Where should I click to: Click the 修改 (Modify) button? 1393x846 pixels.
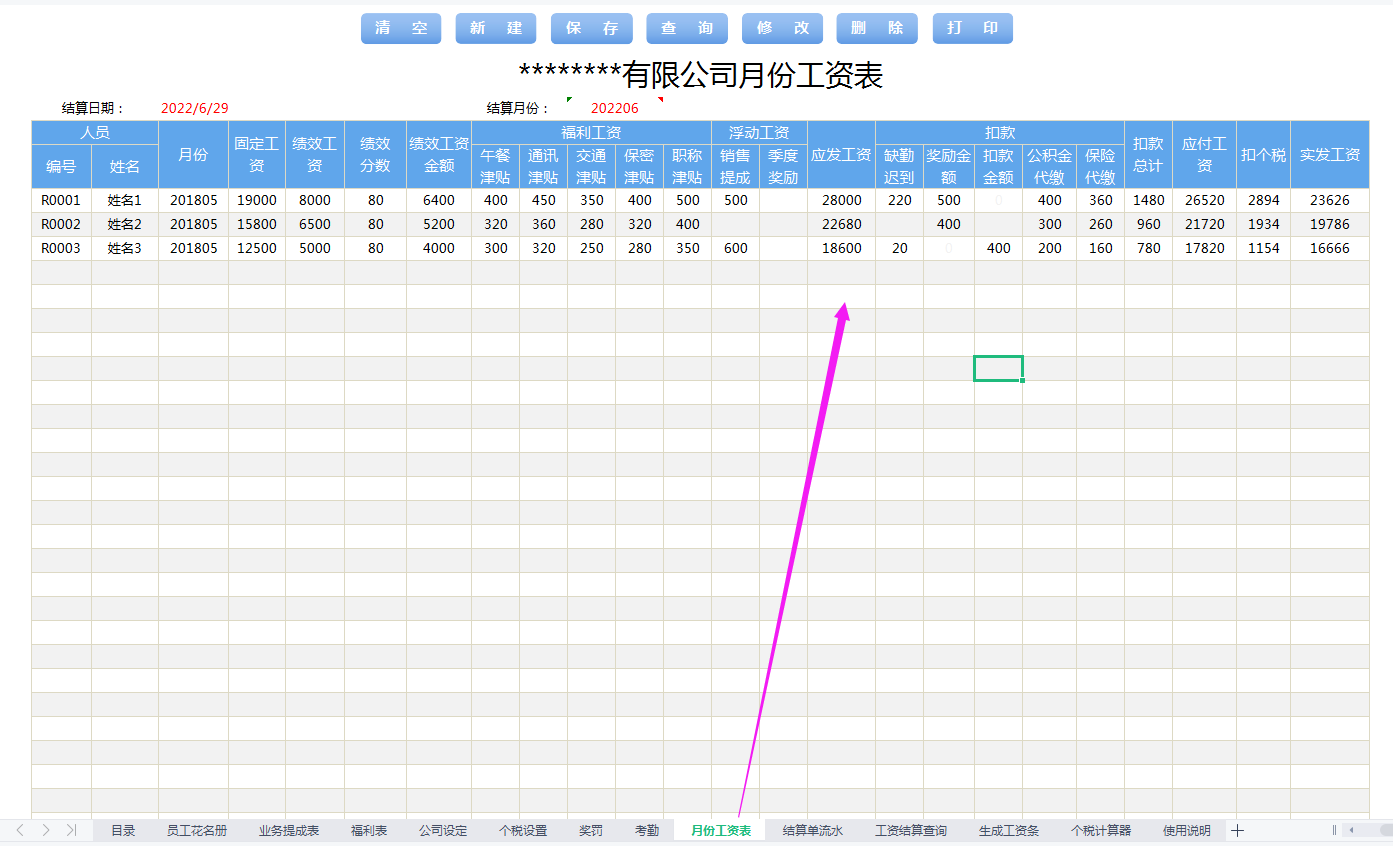tap(782, 28)
